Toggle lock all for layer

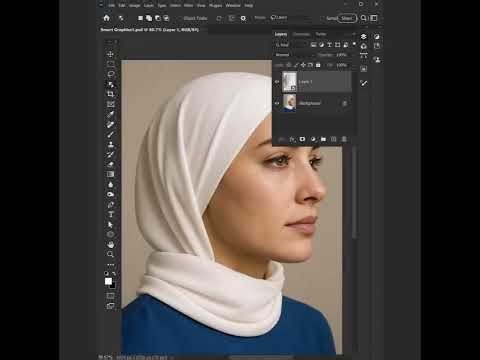pyautogui.click(x=318, y=65)
